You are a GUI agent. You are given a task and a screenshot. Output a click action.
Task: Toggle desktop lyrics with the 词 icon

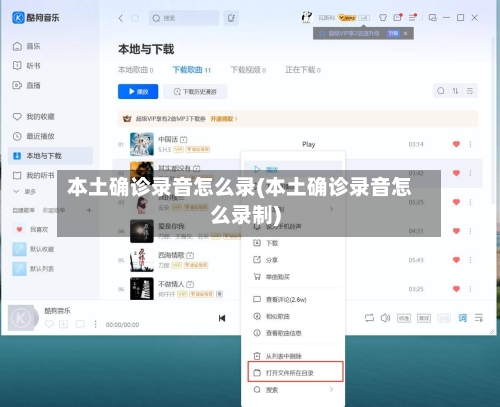(462, 318)
